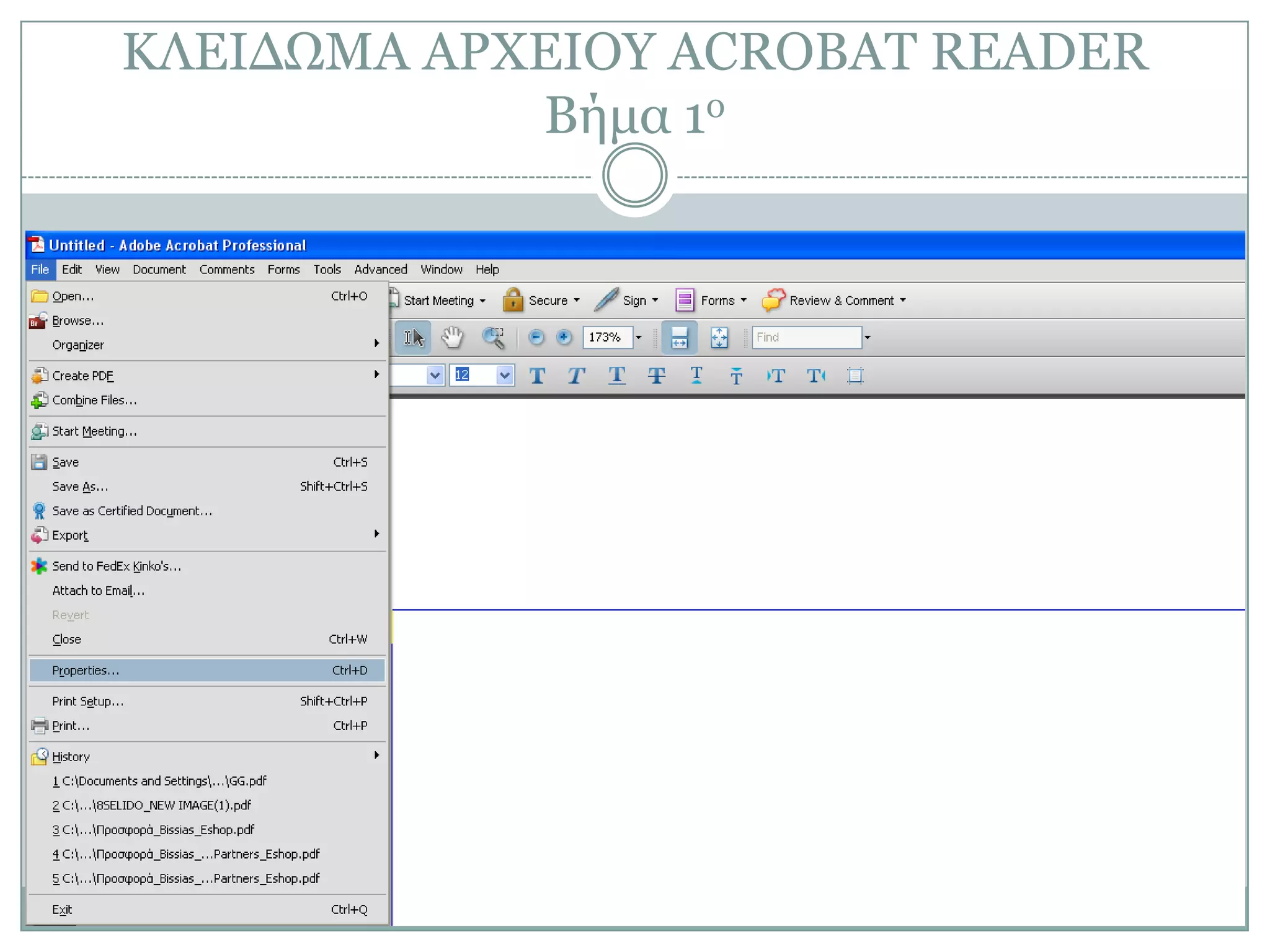Click the text box border icon
Viewport: 1270px width, 952px height.
click(x=856, y=376)
